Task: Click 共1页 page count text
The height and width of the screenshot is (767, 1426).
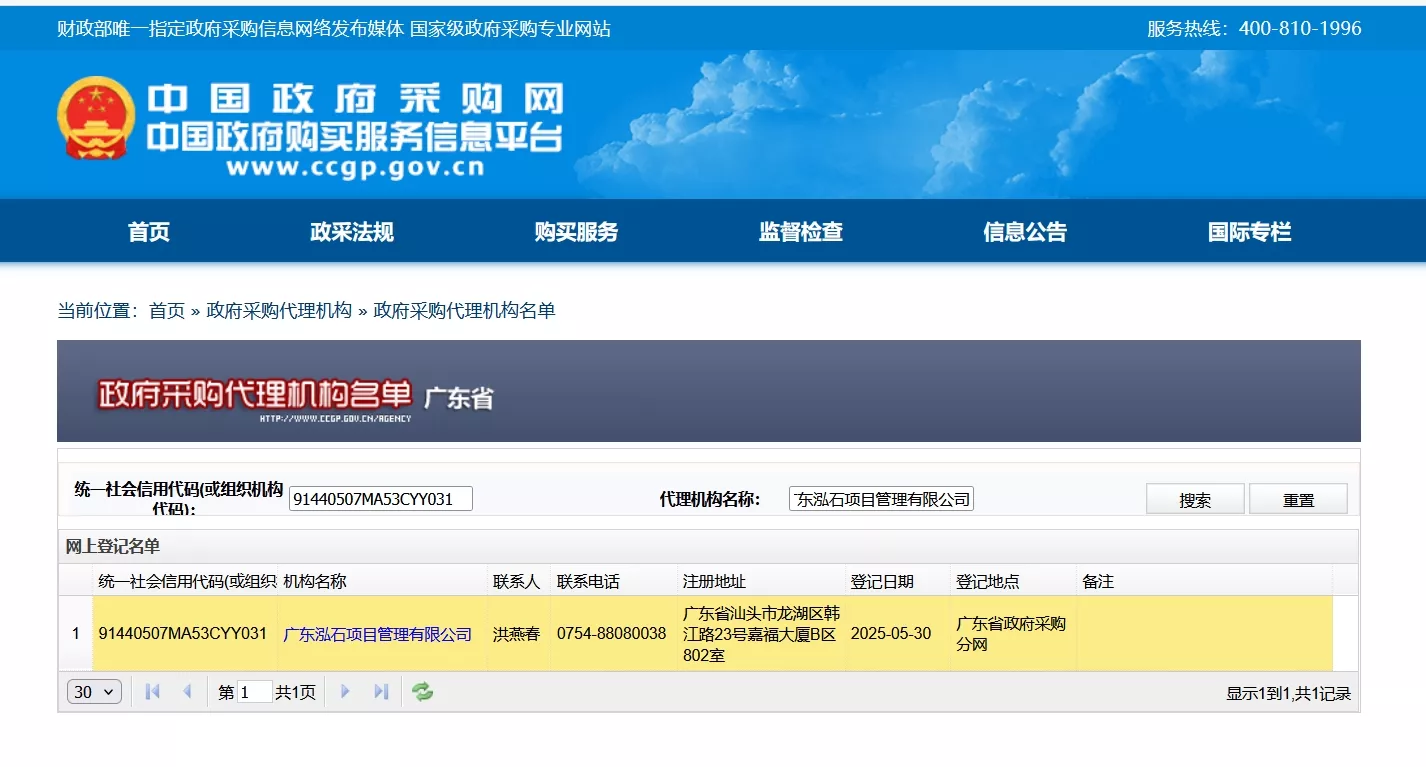Action: 296,692
